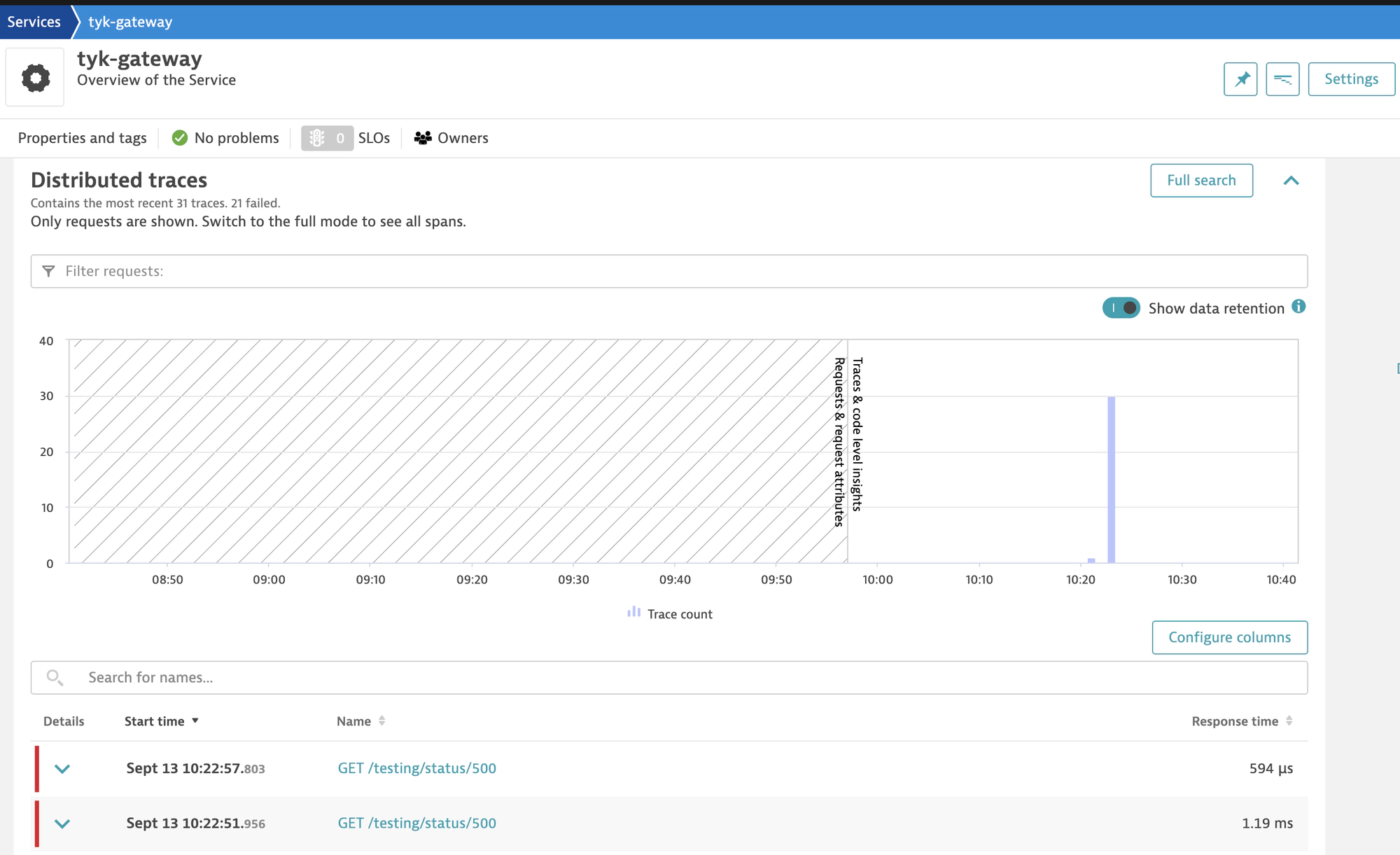Click the Trace count bar-chart legend icon
This screenshot has height=855, width=1400.
click(633, 612)
